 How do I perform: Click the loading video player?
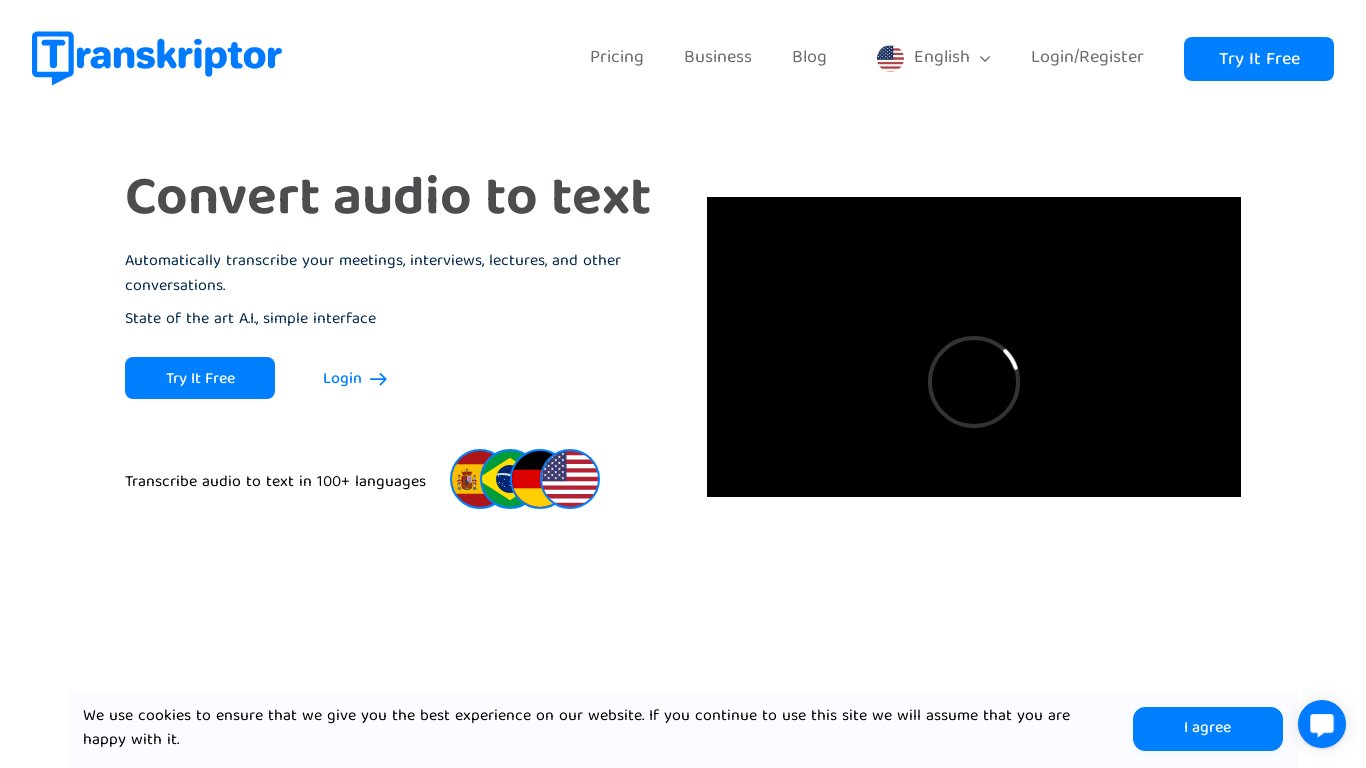(x=974, y=347)
